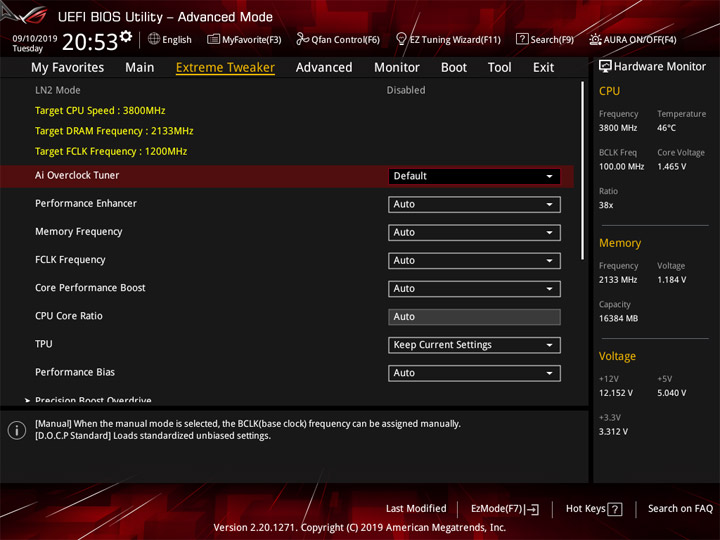Image resolution: width=720 pixels, height=540 pixels.
Task: Click the Memory Capacity 16384 MB value
Action: [x=619, y=319]
